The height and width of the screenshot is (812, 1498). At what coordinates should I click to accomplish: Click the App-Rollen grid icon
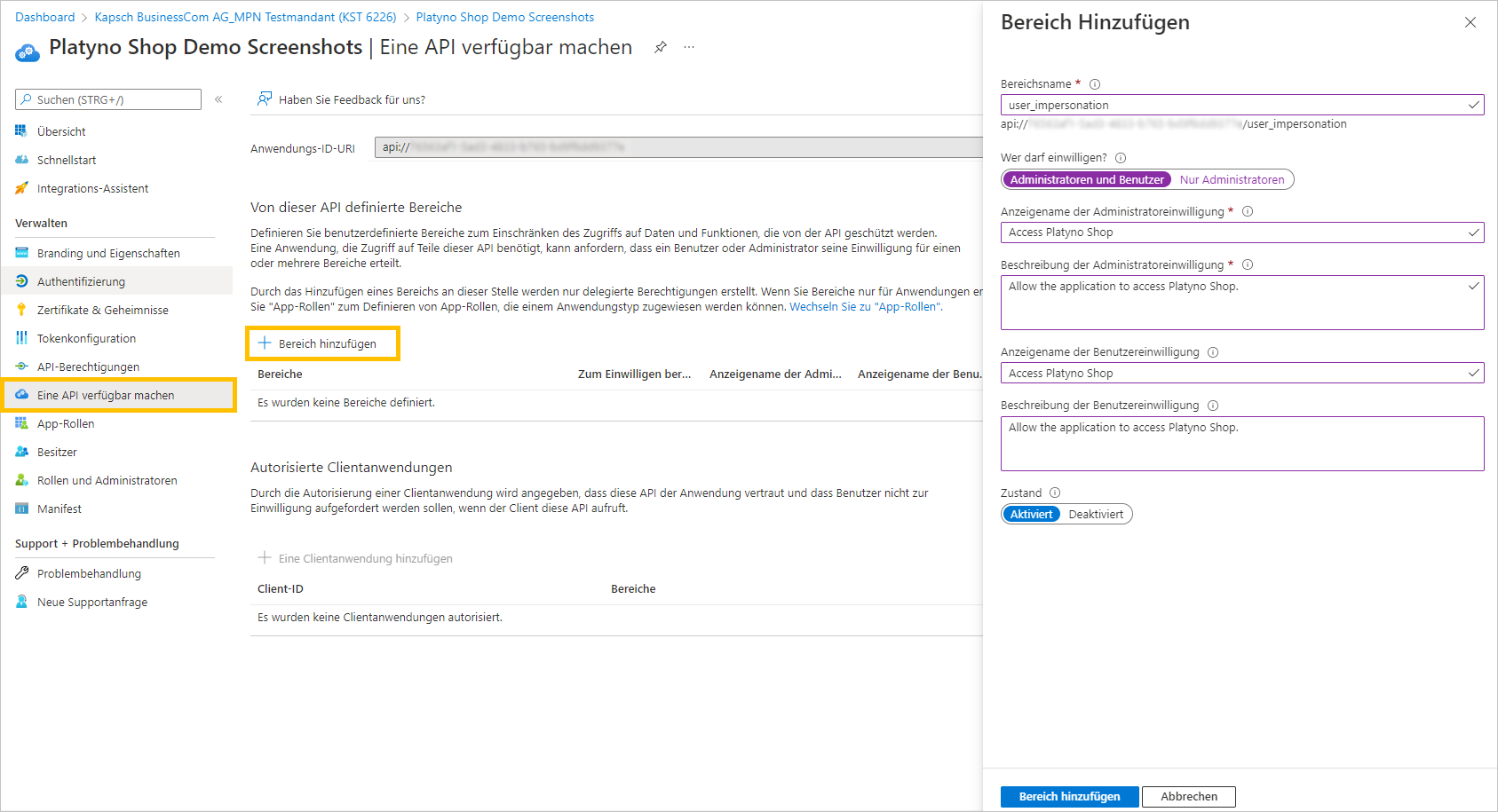[21, 423]
